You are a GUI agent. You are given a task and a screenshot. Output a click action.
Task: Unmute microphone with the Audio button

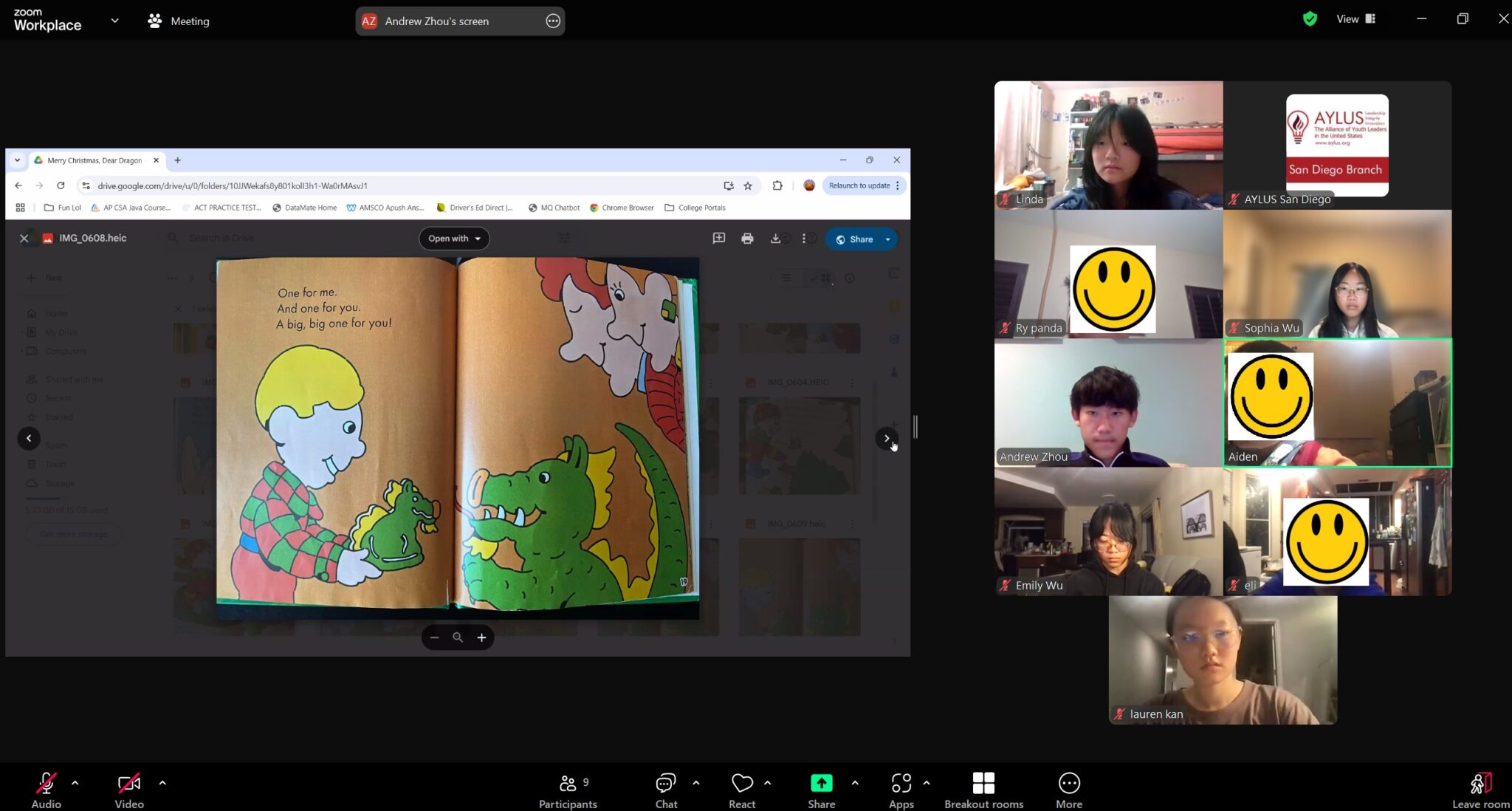coord(46,789)
